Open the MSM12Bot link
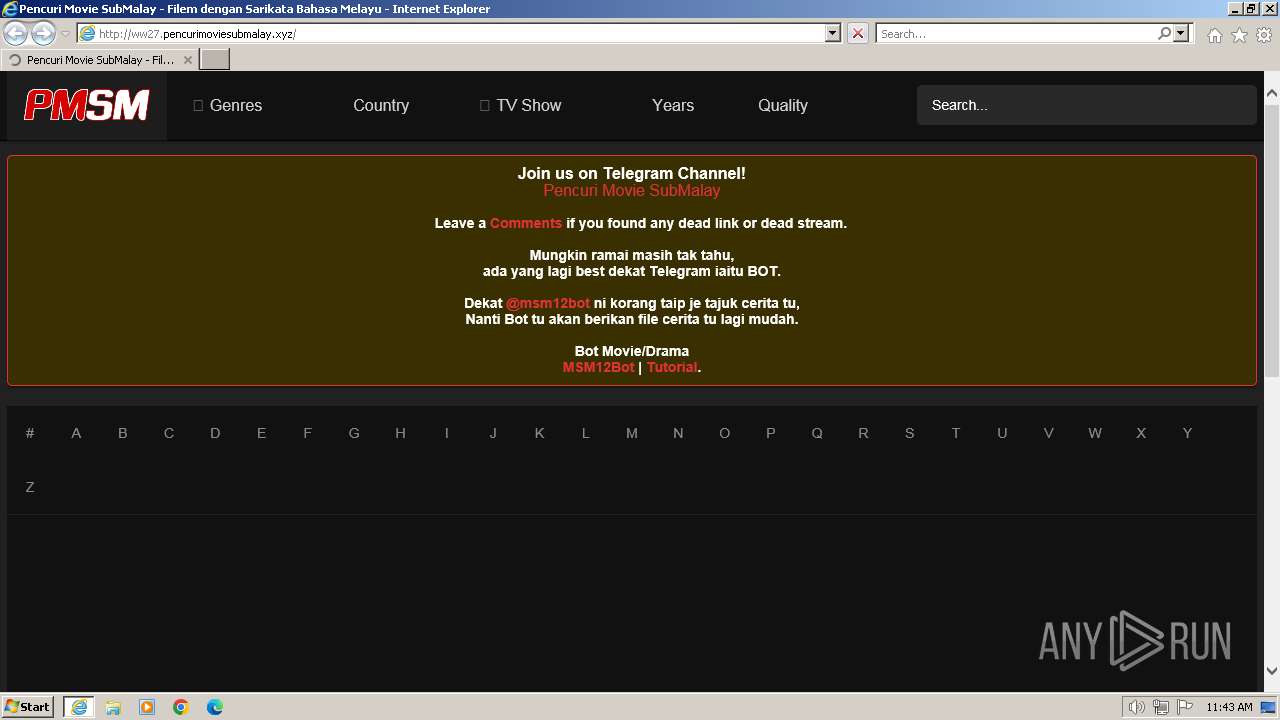 click(598, 367)
